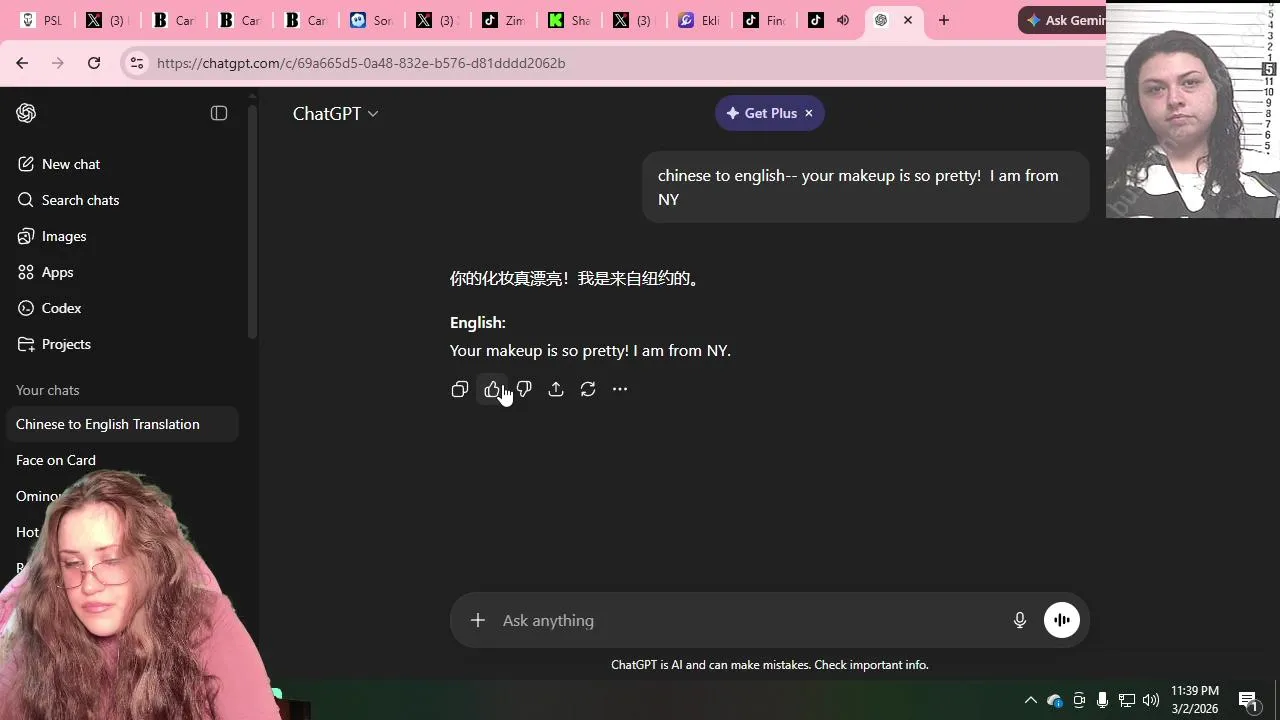
Task: Share the response with the share icon
Action: coord(556,389)
